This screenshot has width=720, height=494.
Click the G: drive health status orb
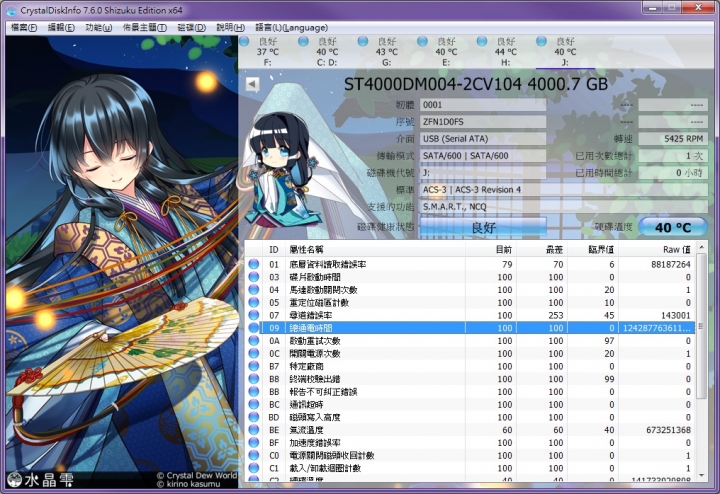coord(363,41)
